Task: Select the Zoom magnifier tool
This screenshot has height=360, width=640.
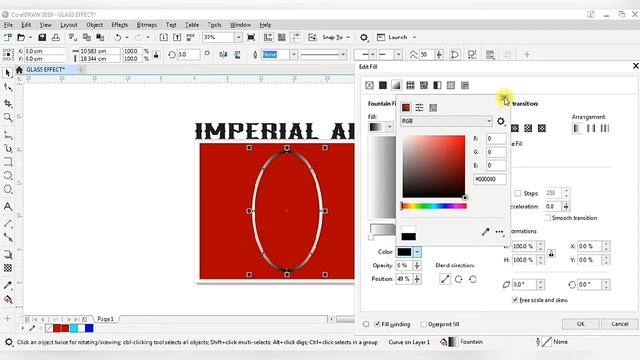Action: tap(8, 118)
